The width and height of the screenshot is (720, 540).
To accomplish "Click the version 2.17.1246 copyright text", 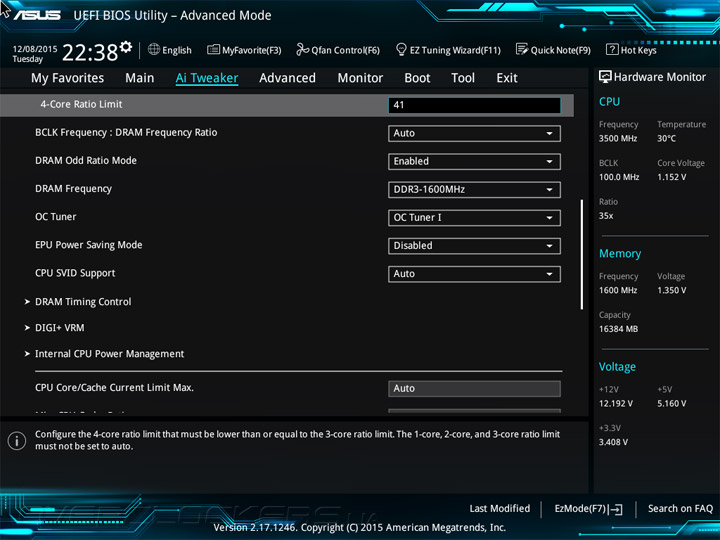I will pyautogui.click(x=360, y=528).
